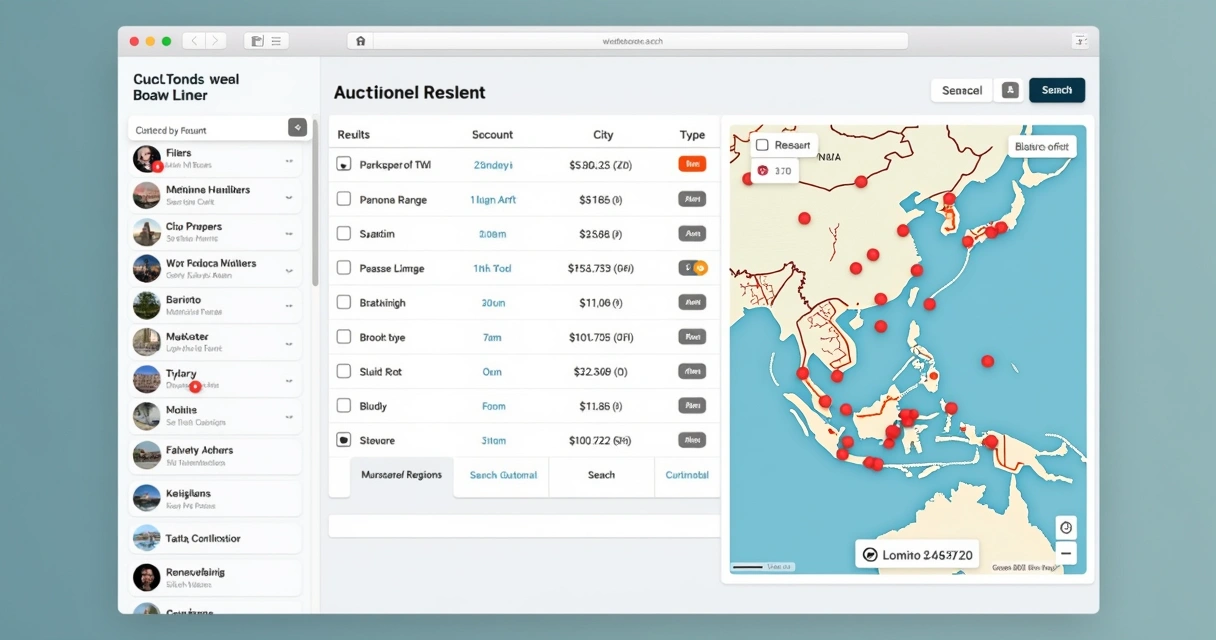
Task: Click the dark Search button
Action: pyautogui.click(x=1057, y=90)
